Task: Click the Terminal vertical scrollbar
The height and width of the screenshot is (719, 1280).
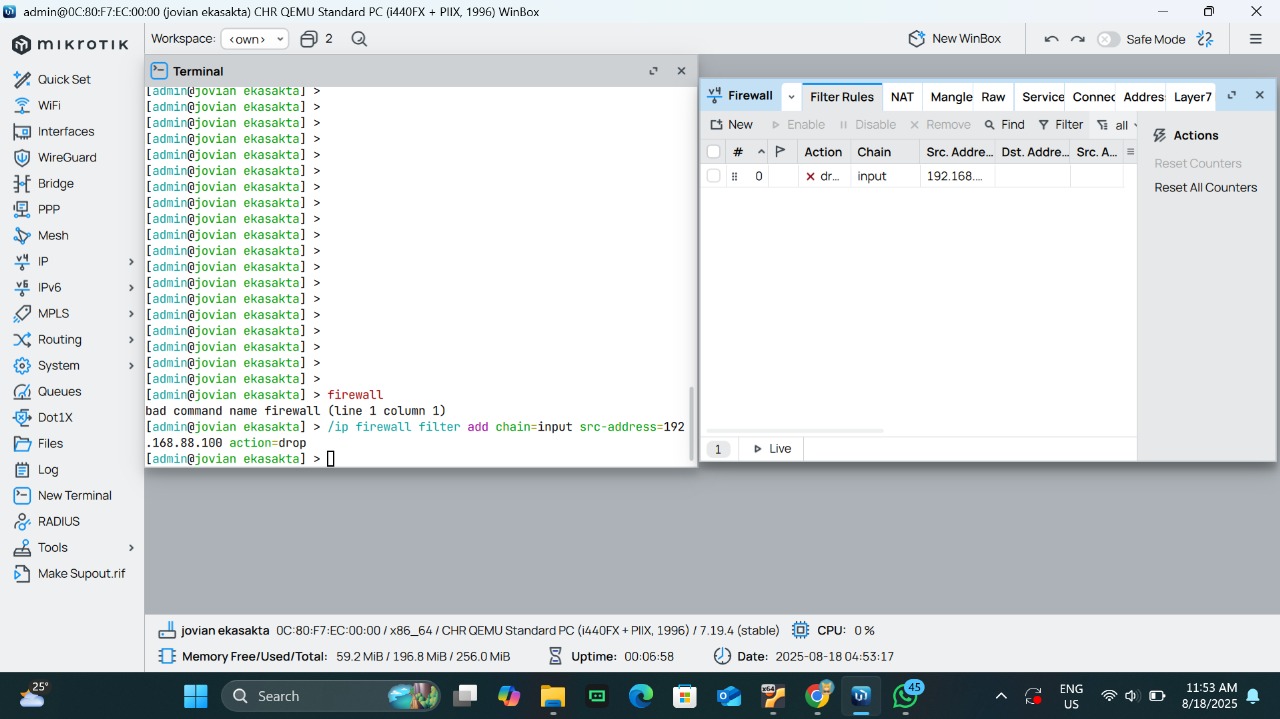Action: pos(690,425)
